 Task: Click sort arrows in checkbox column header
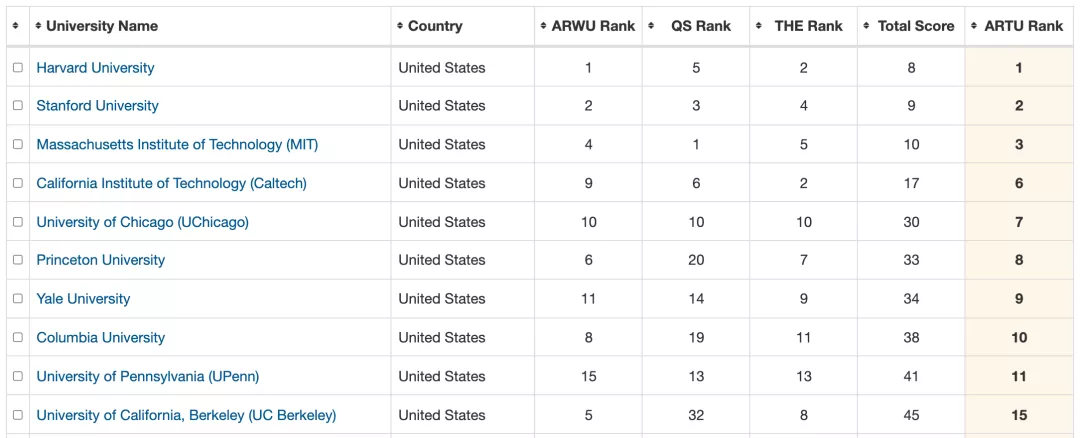[16, 26]
